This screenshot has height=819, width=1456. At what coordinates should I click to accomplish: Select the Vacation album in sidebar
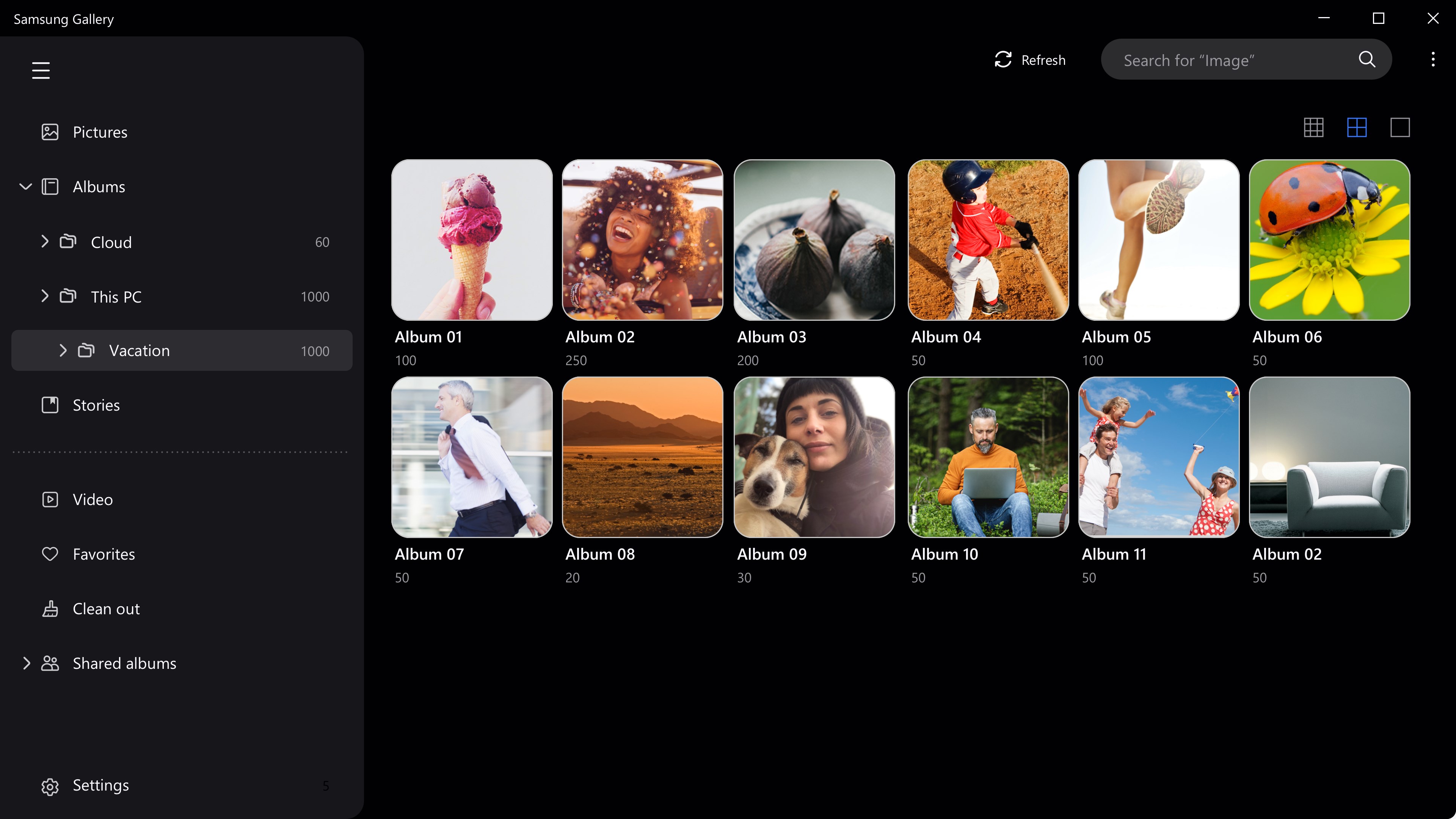pos(139,350)
